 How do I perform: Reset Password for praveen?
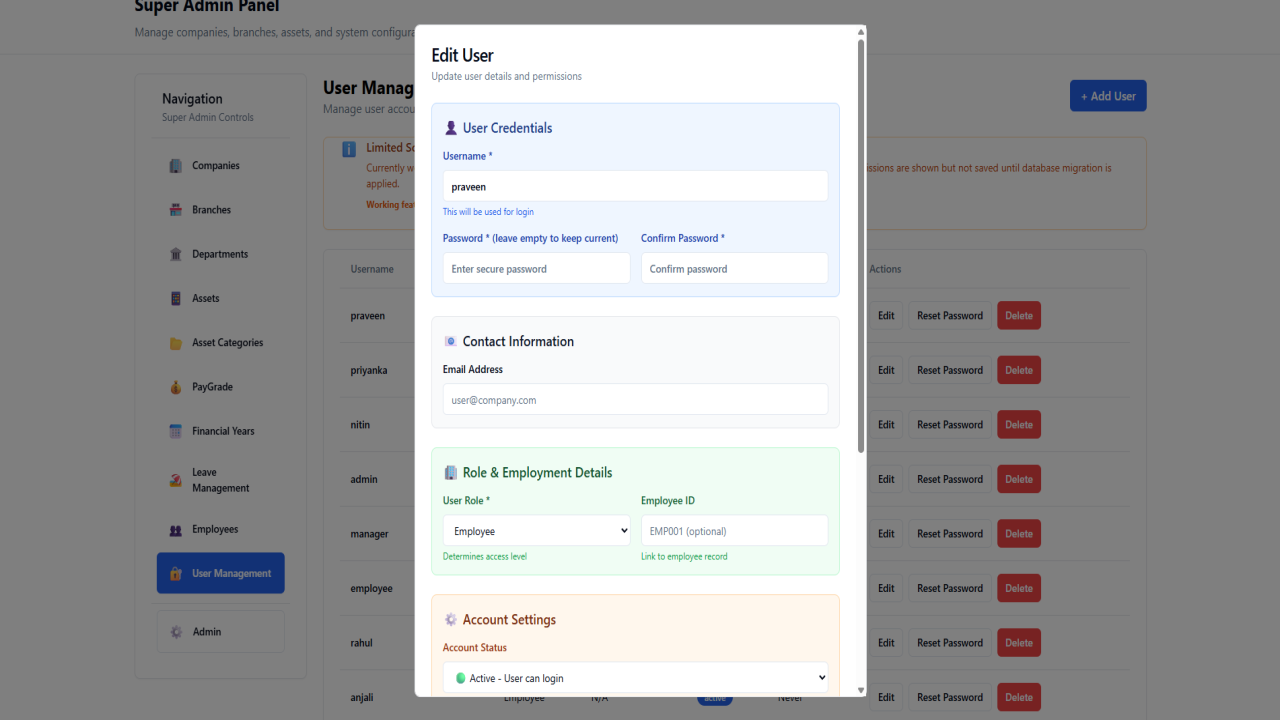(x=950, y=316)
